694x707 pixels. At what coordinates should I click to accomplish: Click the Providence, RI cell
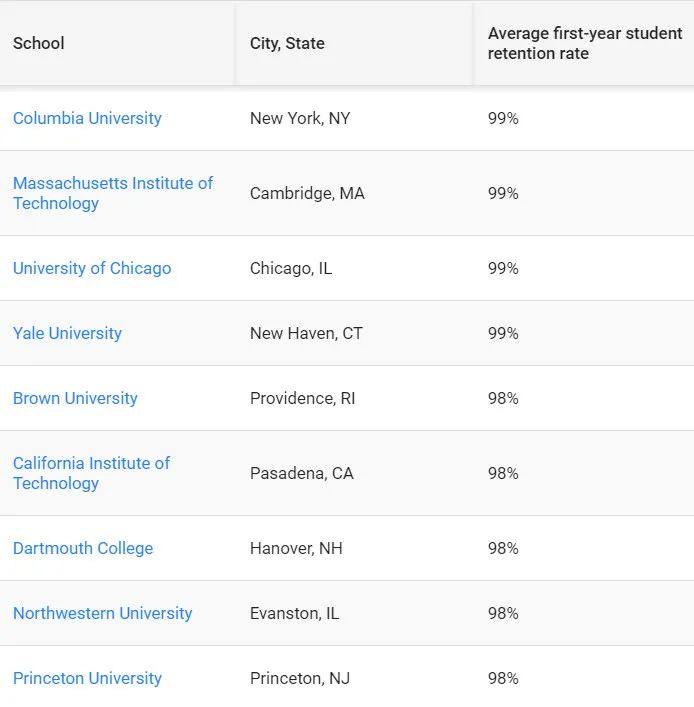pyautogui.click(x=302, y=398)
